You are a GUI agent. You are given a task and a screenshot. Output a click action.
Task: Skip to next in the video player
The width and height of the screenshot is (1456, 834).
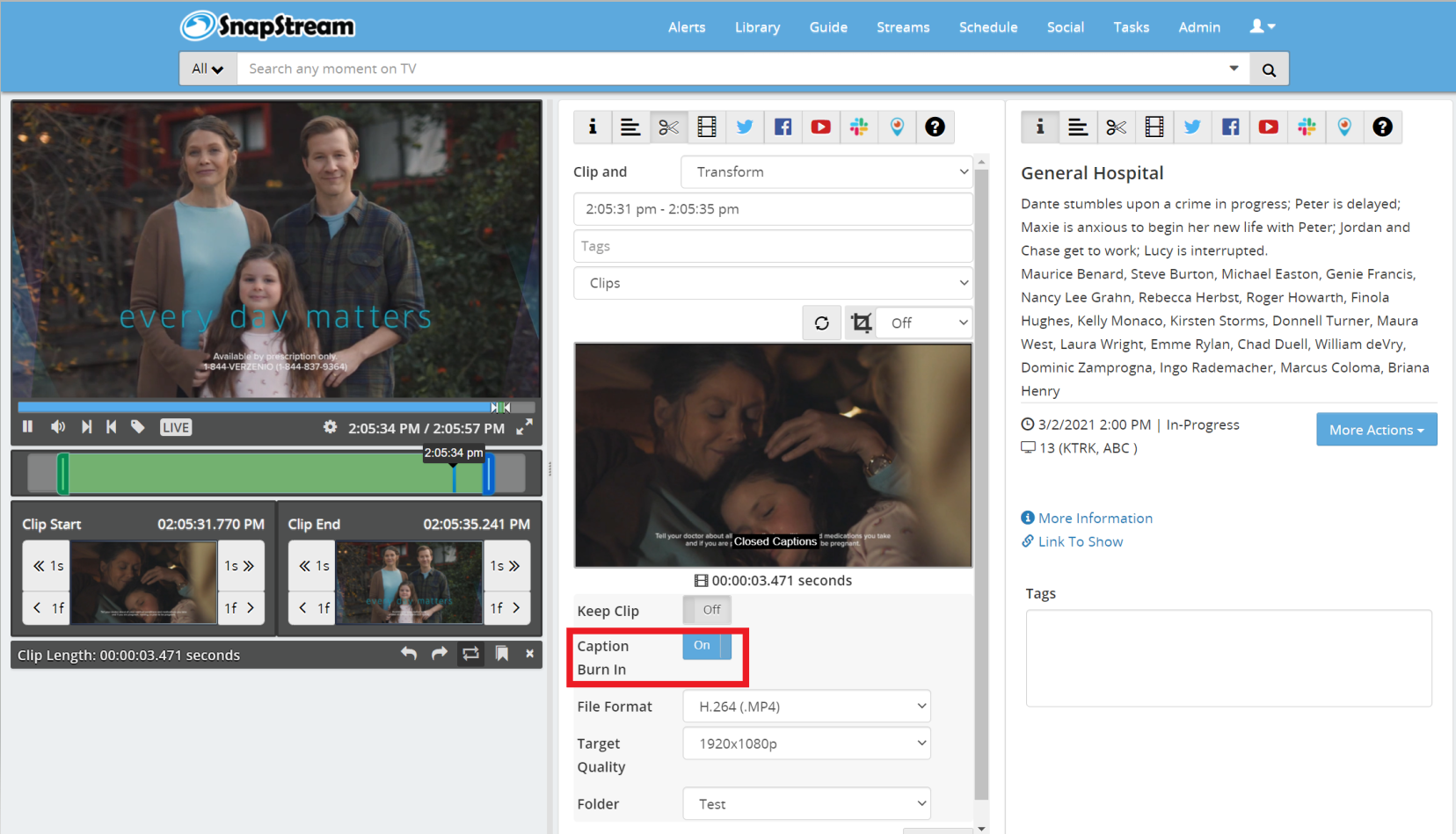86,427
